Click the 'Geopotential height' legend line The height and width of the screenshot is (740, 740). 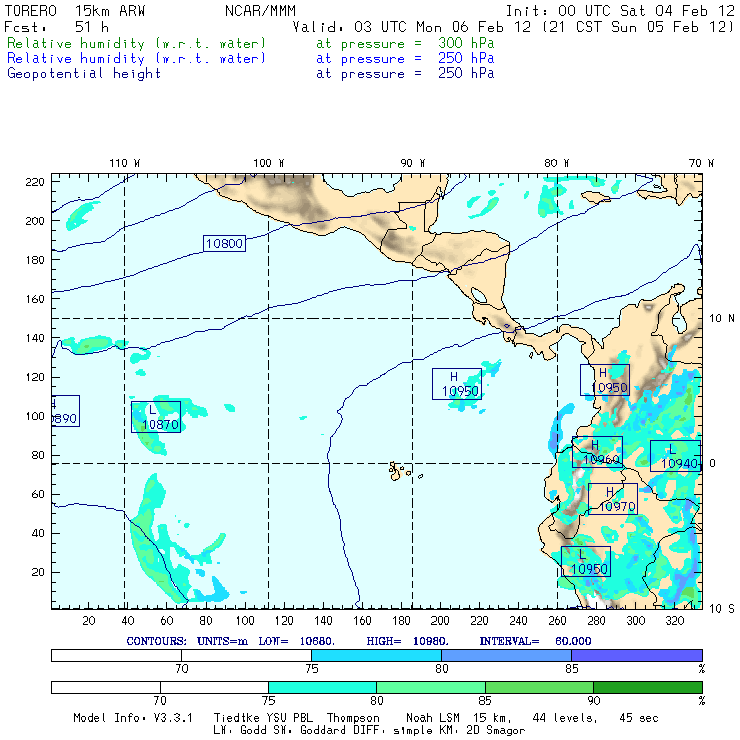[250, 74]
